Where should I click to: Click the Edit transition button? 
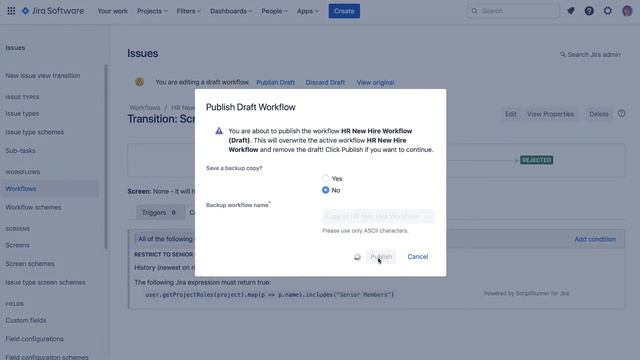[x=511, y=114]
